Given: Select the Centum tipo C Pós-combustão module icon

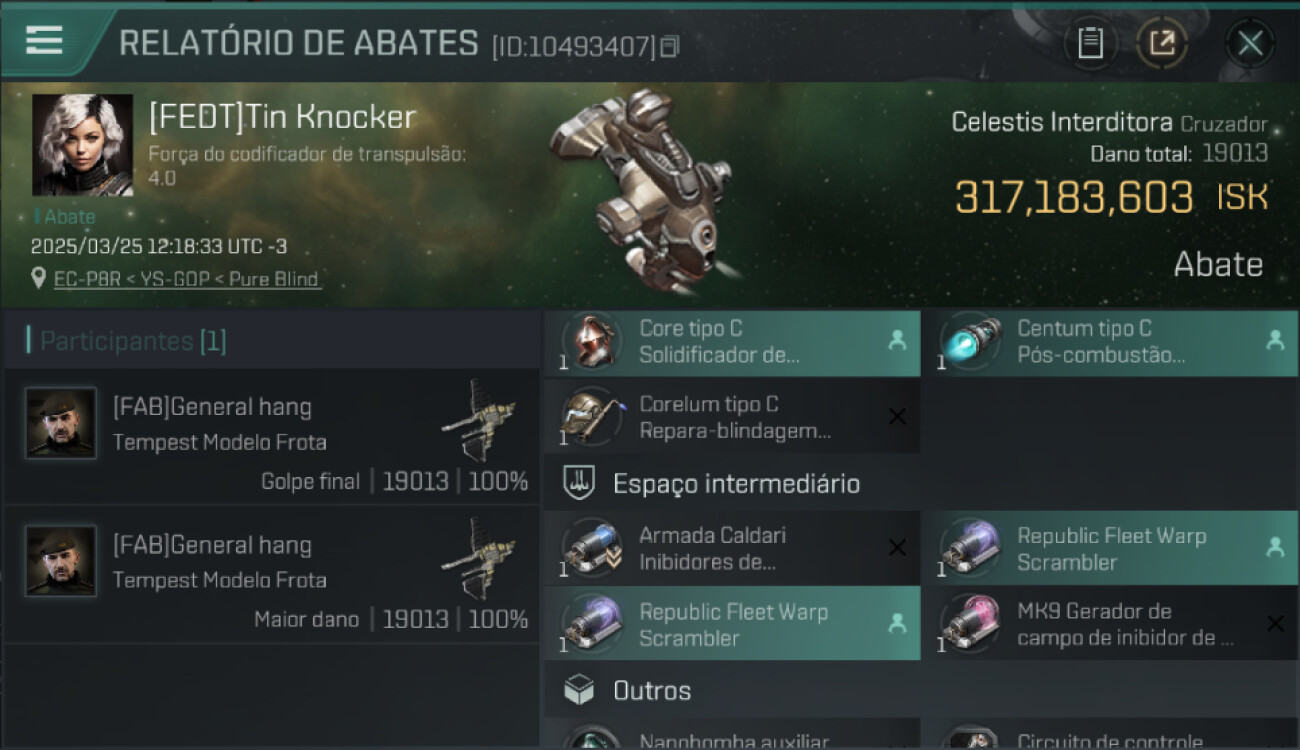Looking at the screenshot, I should tap(970, 341).
